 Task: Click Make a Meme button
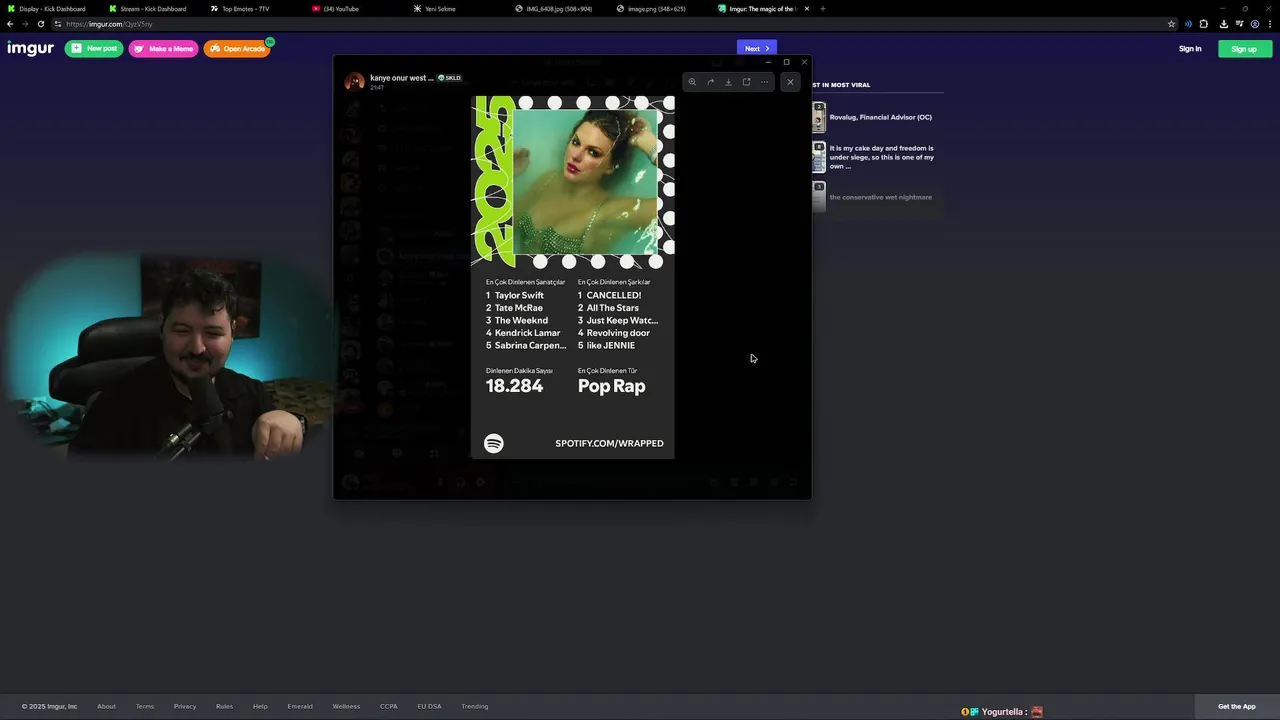(x=164, y=48)
